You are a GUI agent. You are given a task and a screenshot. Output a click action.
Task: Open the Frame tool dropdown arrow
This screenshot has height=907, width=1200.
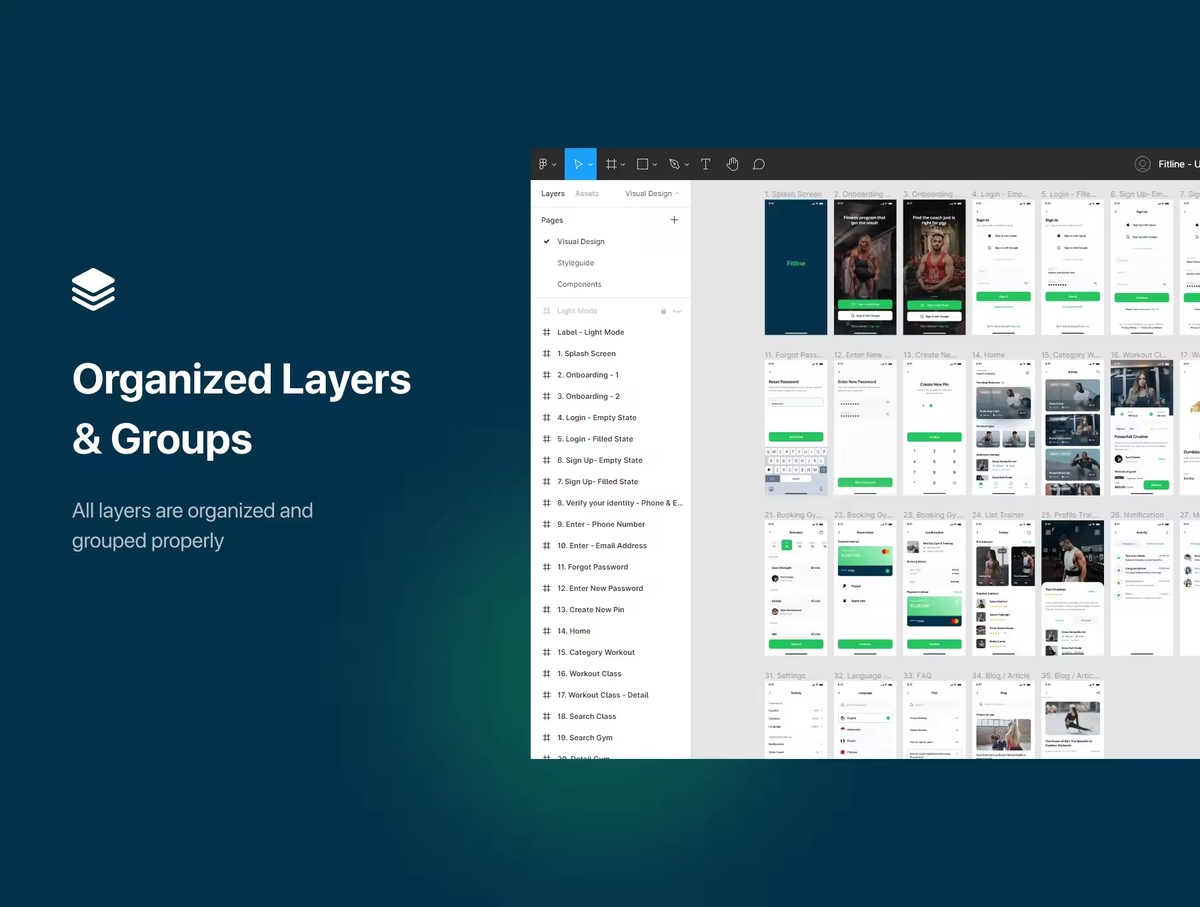(x=623, y=165)
